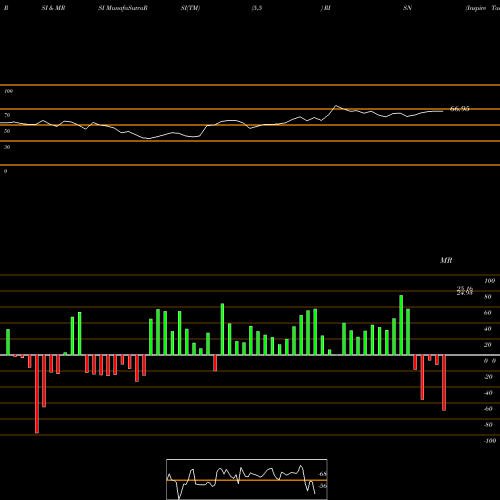Click the MR axis label -20

488,377
